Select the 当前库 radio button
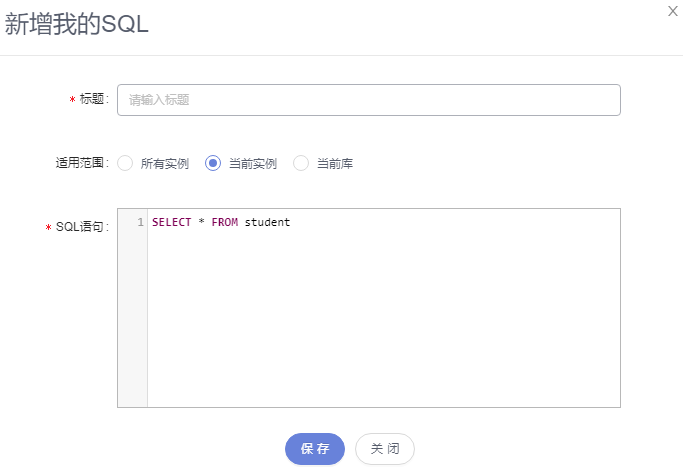Image resolution: width=683 pixels, height=467 pixels. pos(301,163)
